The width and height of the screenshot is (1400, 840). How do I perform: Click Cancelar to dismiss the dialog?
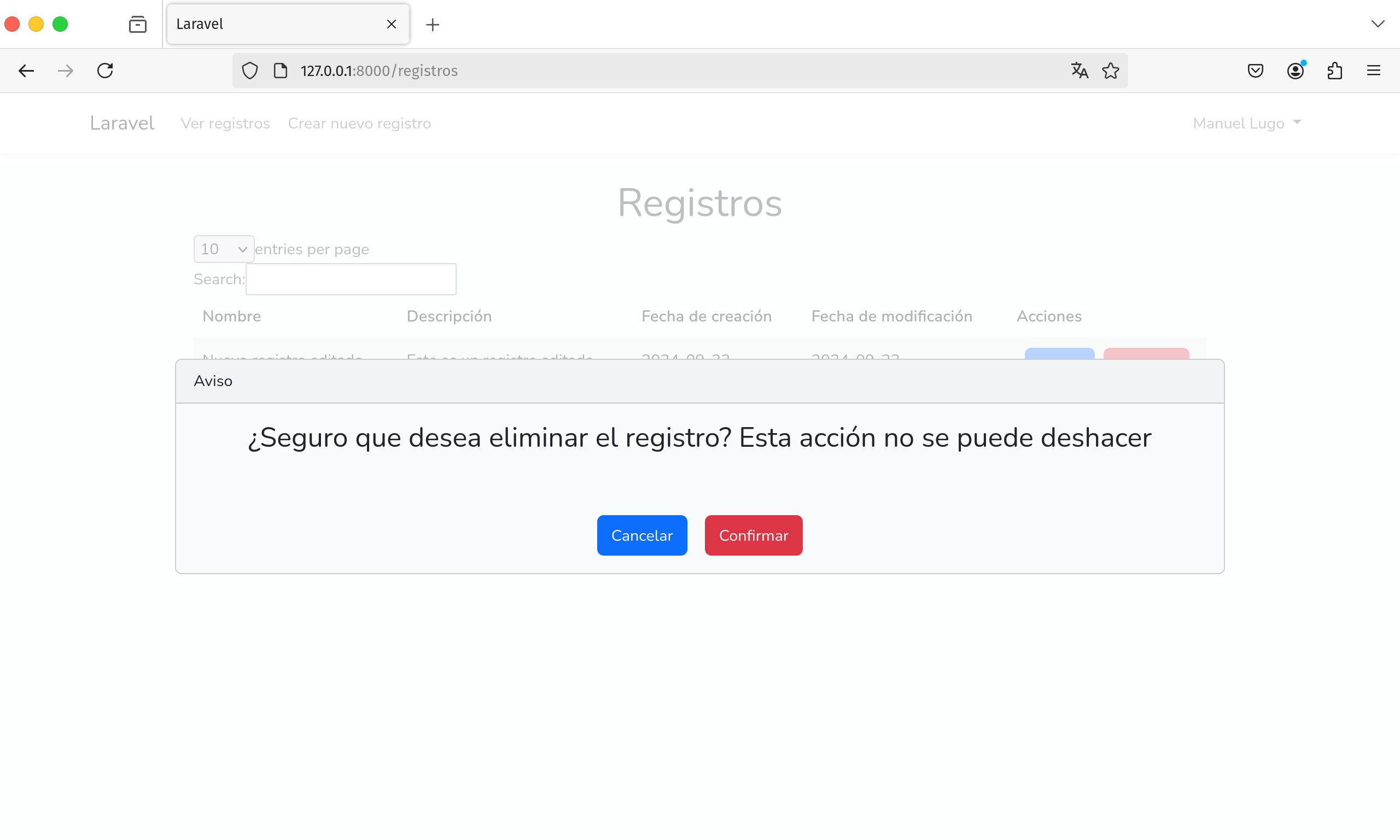[641, 534]
